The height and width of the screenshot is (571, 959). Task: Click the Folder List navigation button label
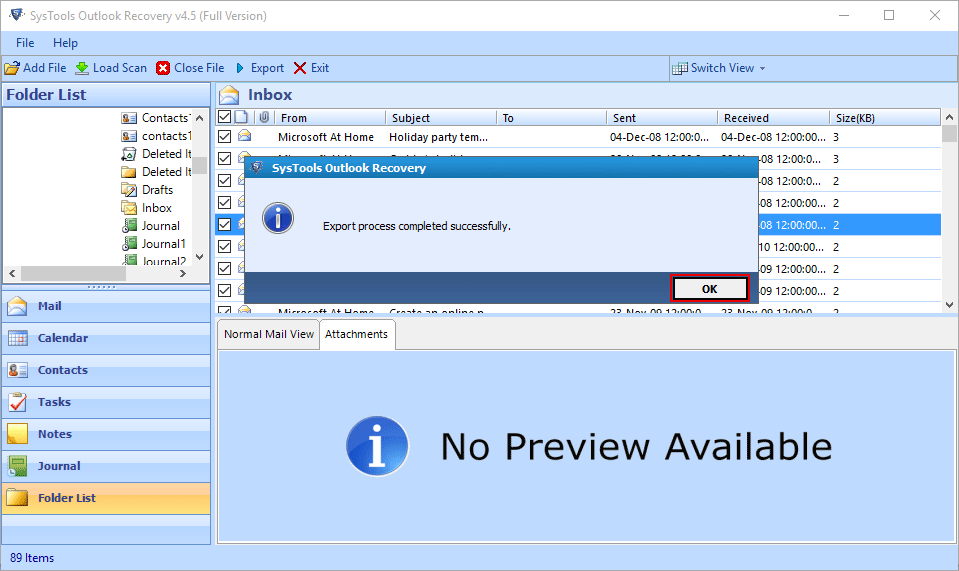coord(67,498)
